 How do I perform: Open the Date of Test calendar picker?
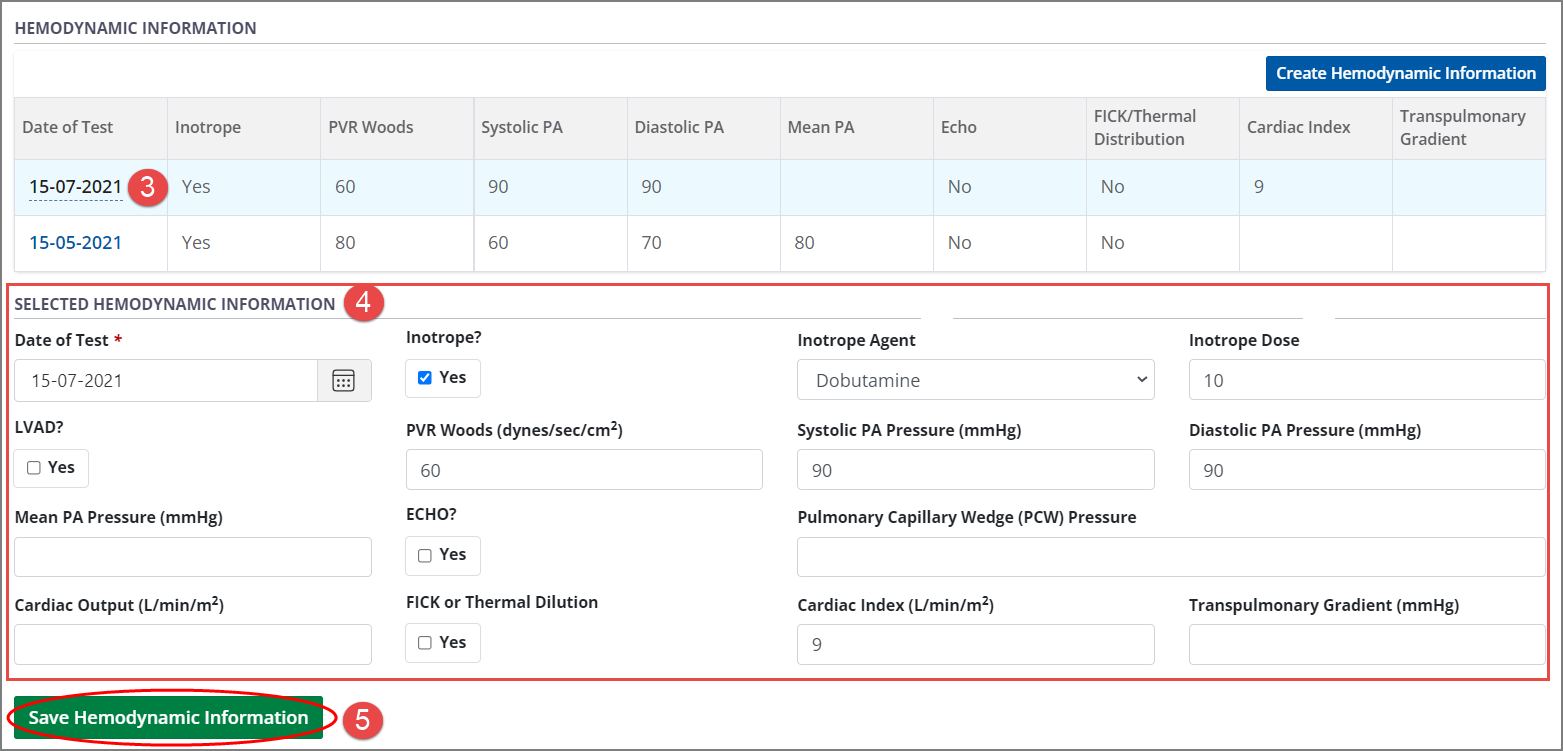click(344, 381)
